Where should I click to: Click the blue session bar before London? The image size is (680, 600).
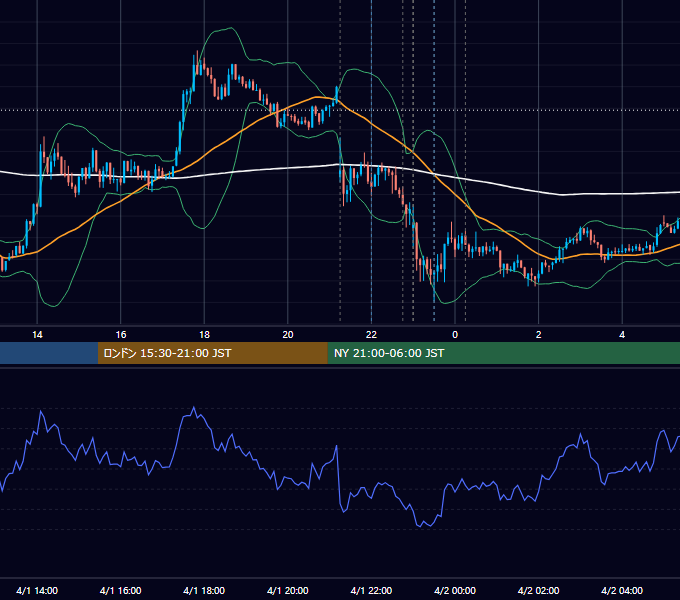point(49,353)
